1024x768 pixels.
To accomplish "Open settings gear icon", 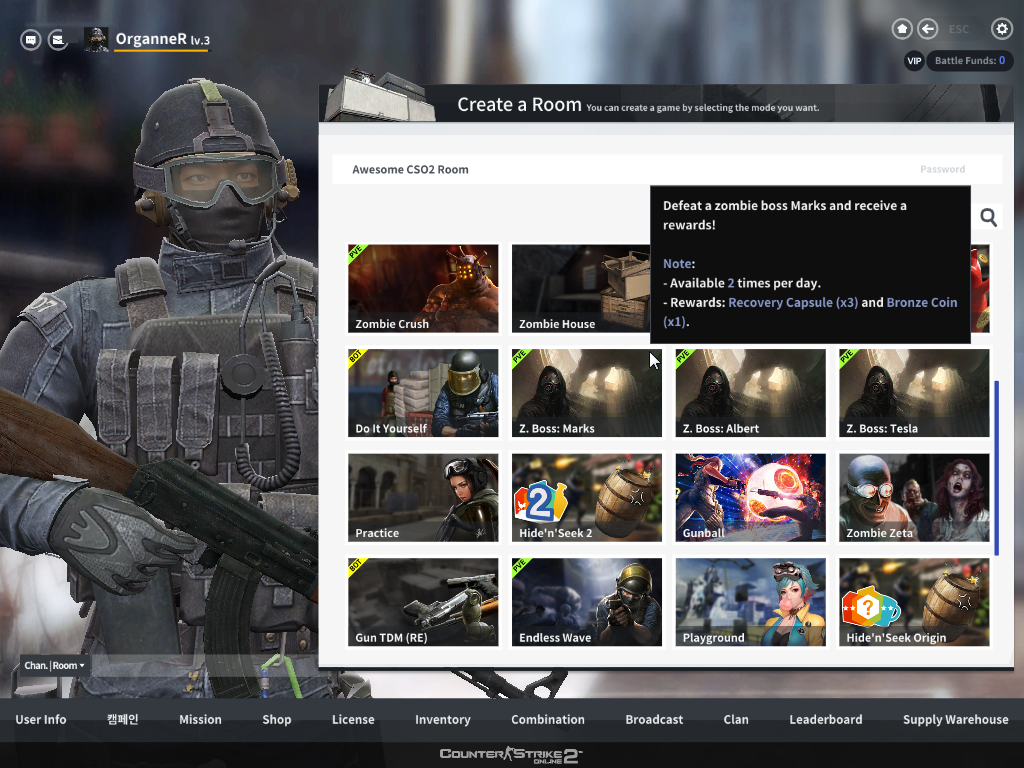I will pyautogui.click(x=1002, y=29).
